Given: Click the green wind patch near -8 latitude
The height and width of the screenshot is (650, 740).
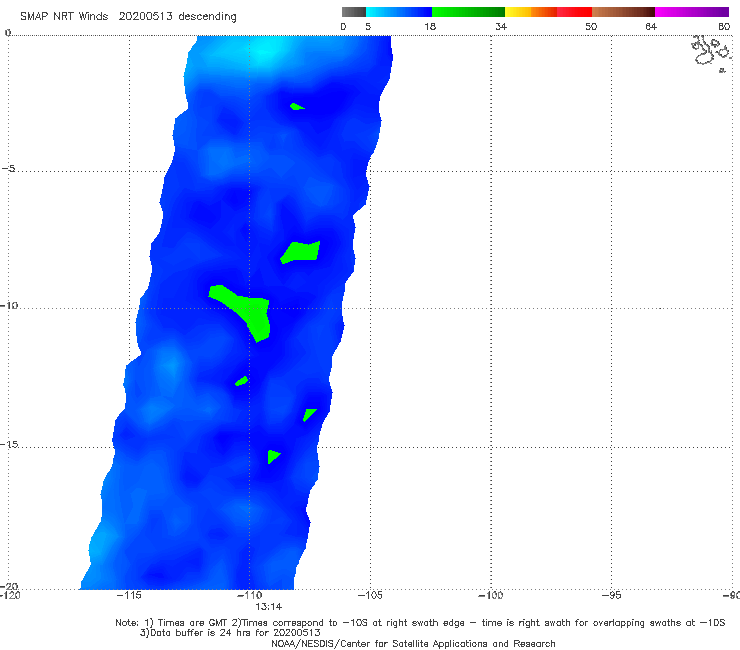Looking at the screenshot, I should click(x=301, y=252).
